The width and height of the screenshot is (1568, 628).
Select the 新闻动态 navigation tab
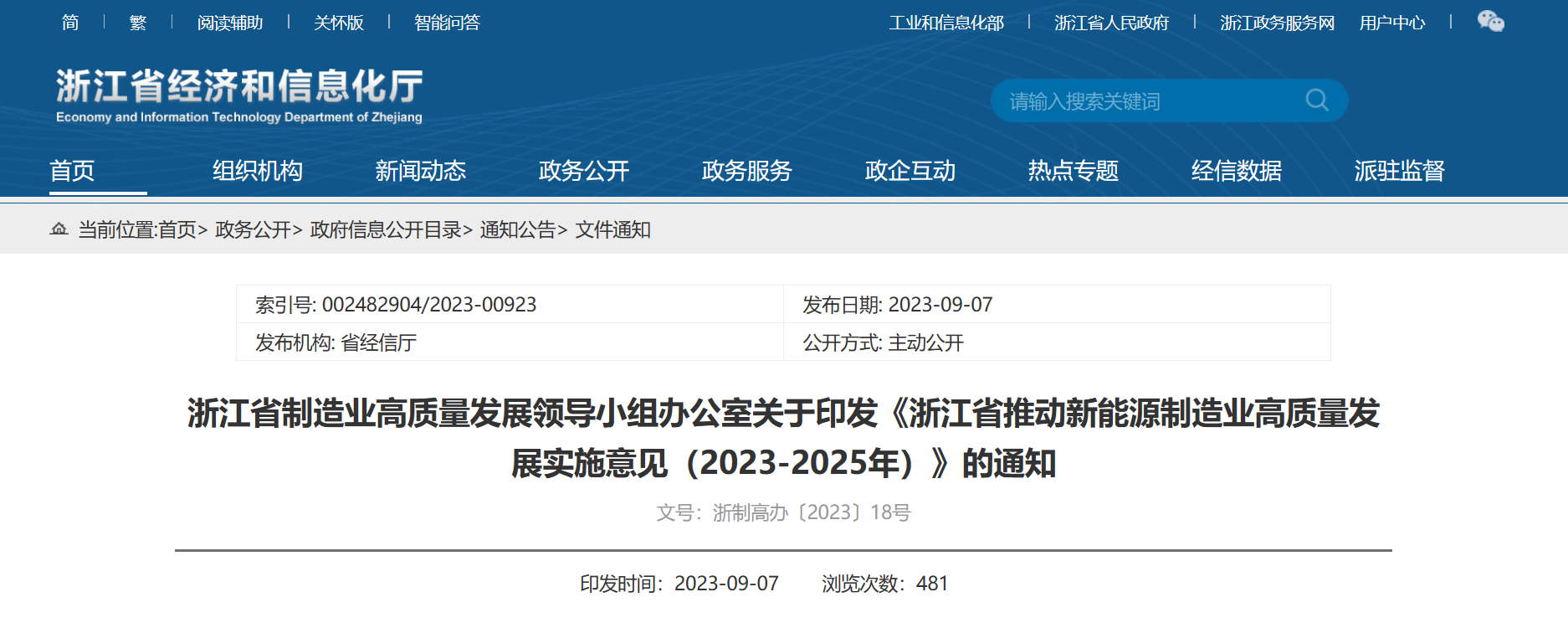421,171
